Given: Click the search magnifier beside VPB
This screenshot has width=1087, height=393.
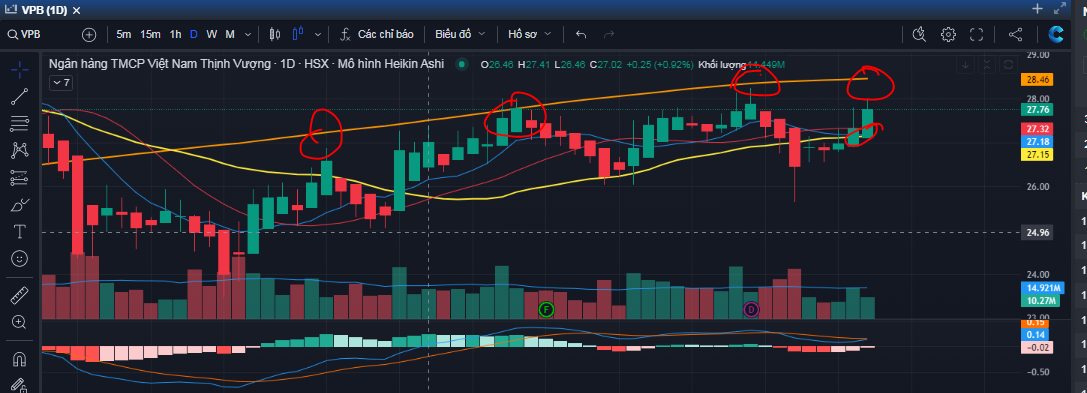Looking at the screenshot, I should click(12, 34).
